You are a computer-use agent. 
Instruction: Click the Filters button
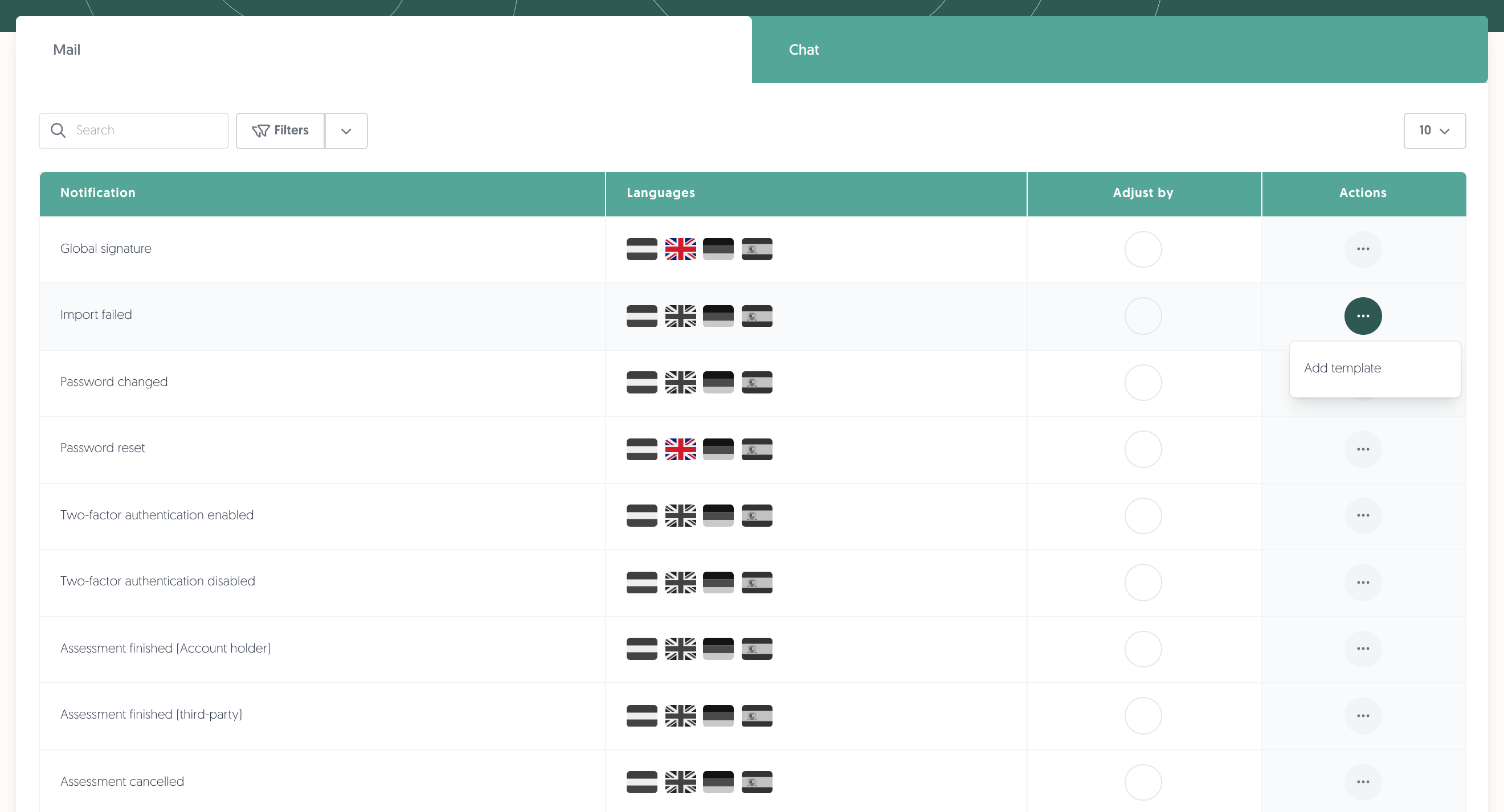point(280,131)
